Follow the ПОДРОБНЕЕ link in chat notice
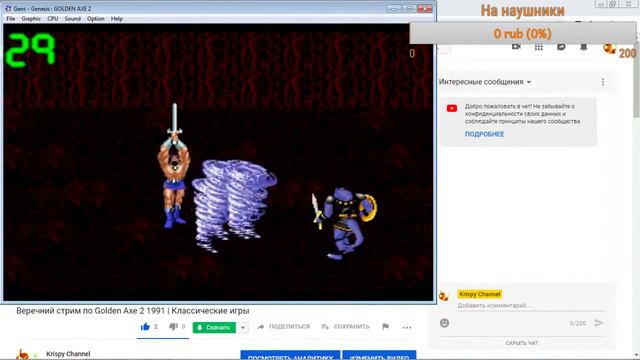 point(484,134)
